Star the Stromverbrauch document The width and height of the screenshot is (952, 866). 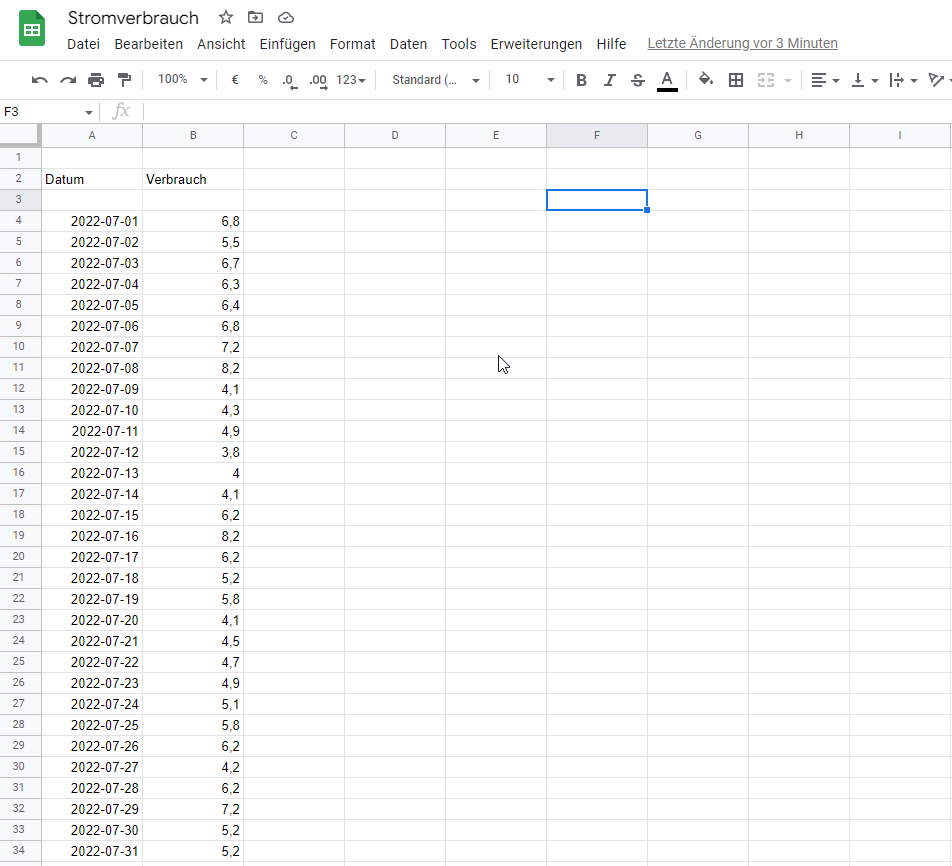coord(226,17)
